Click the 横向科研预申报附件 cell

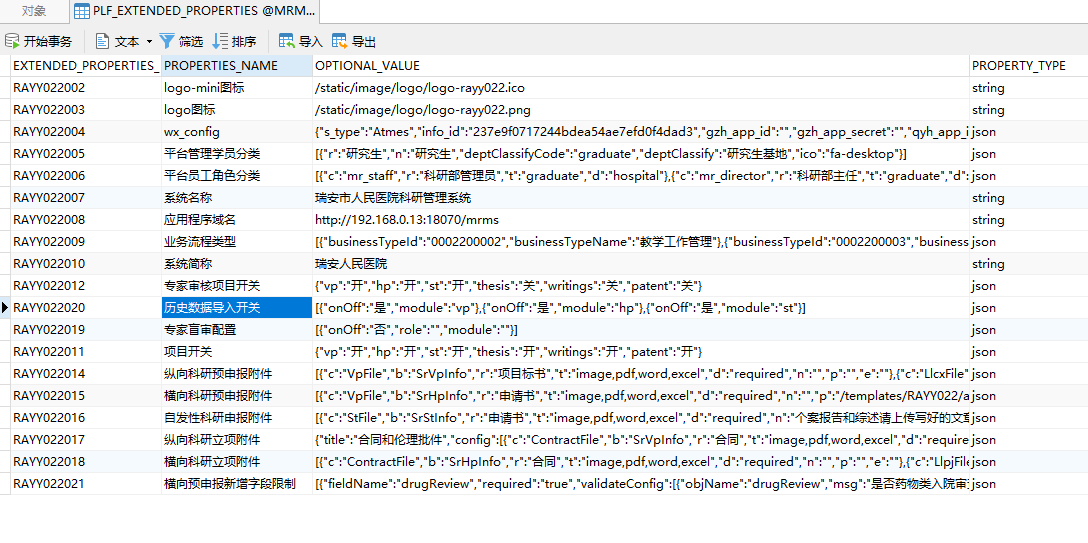pos(237,396)
